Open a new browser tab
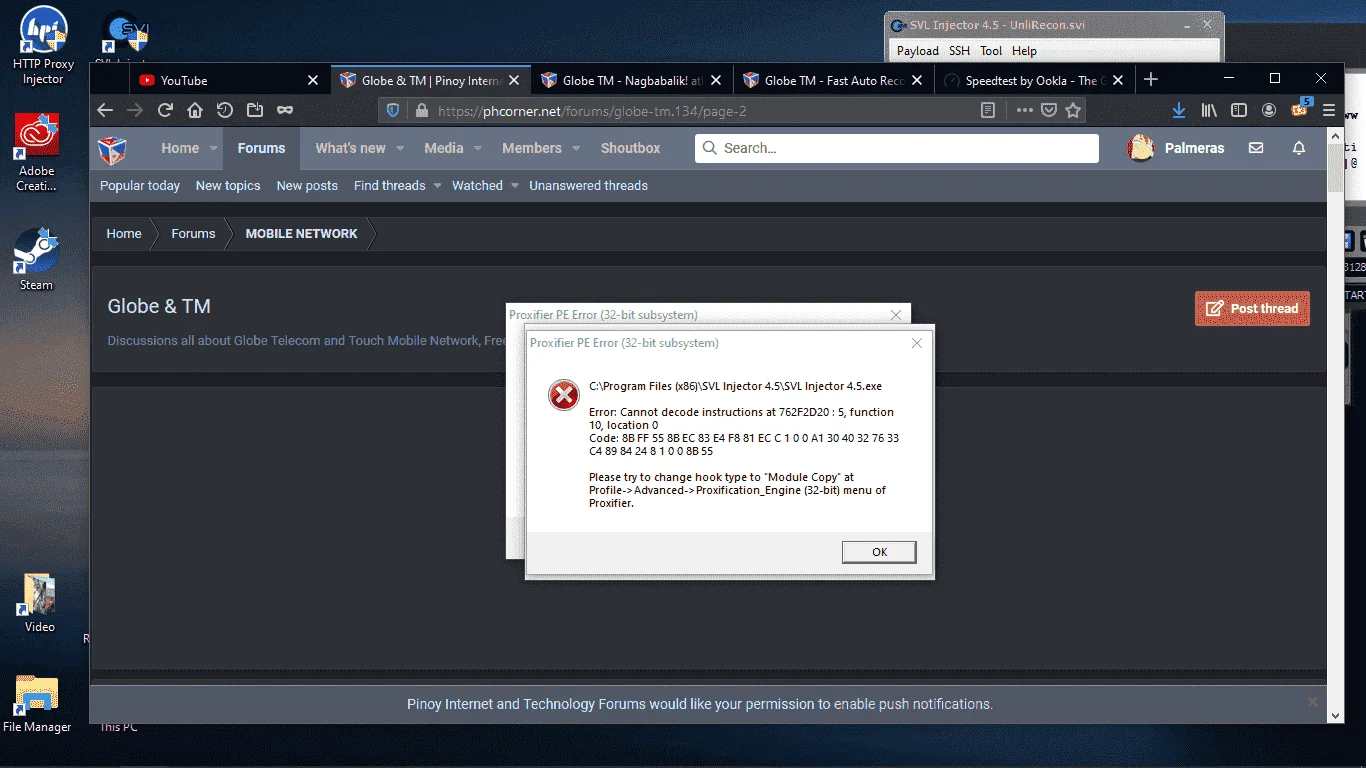The width and height of the screenshot is (1366, 768). pos(1151,80)
